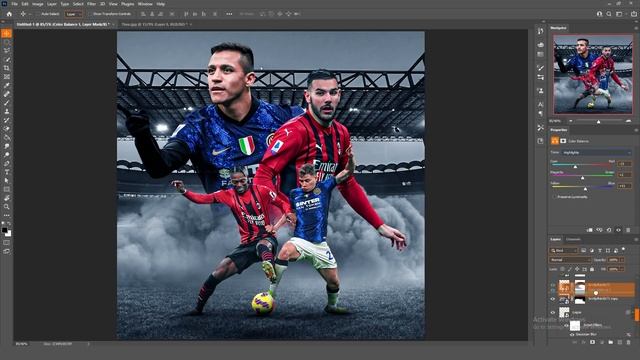Open the History panel icon in collapsed dock
Image resolution: width=640 pixels, height=360 pixels.
coord(540,31)
